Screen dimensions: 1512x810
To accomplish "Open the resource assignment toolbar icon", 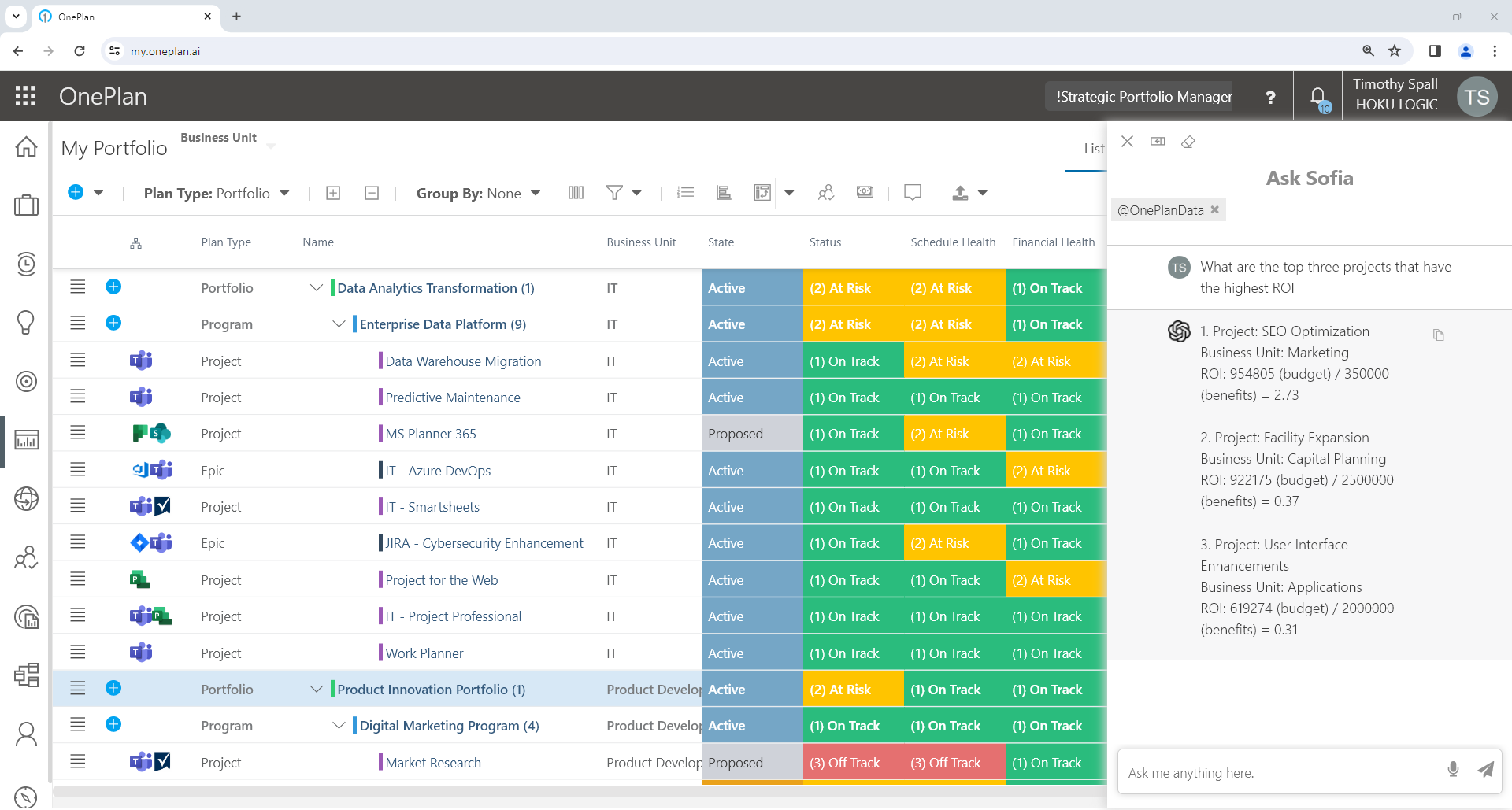I will [825, 193].
